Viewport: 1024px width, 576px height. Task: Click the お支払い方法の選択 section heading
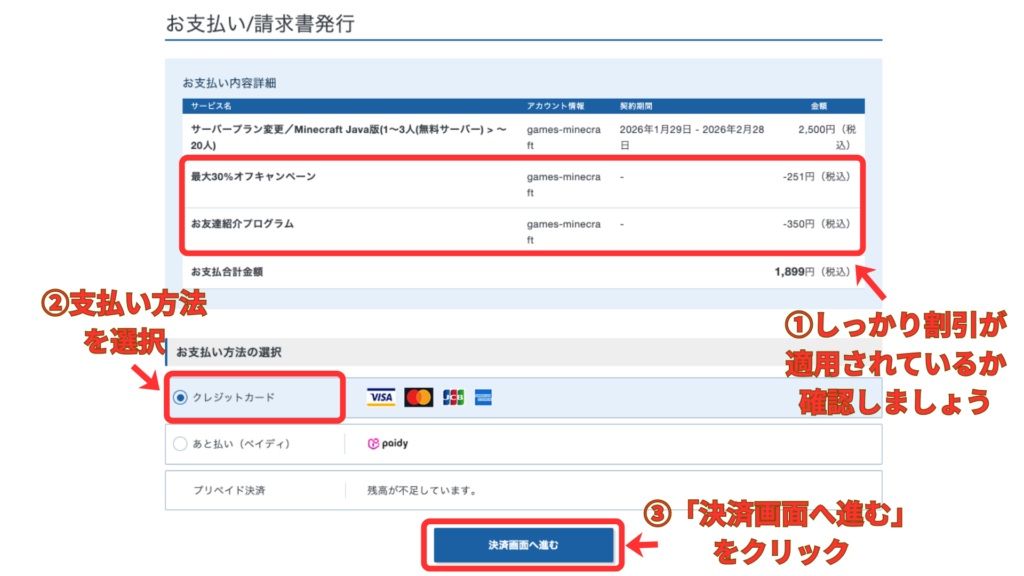tap(229, 352)
